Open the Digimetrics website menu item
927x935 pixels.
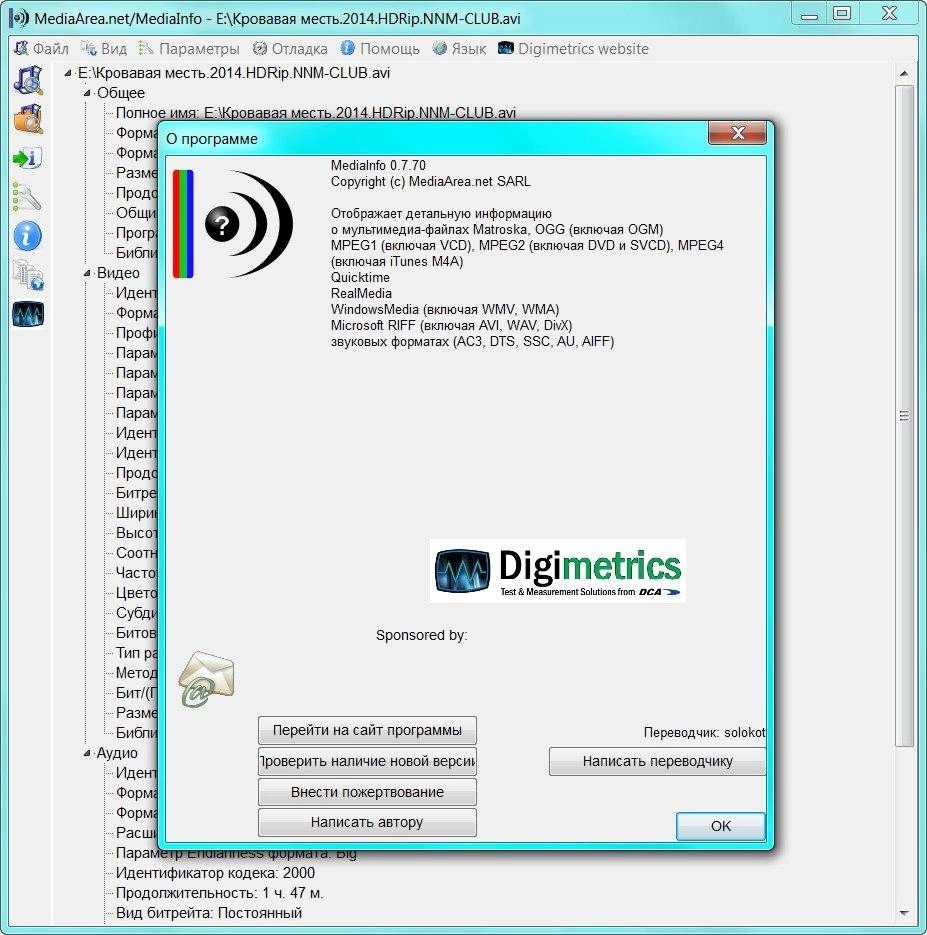(x=573, y=49)
